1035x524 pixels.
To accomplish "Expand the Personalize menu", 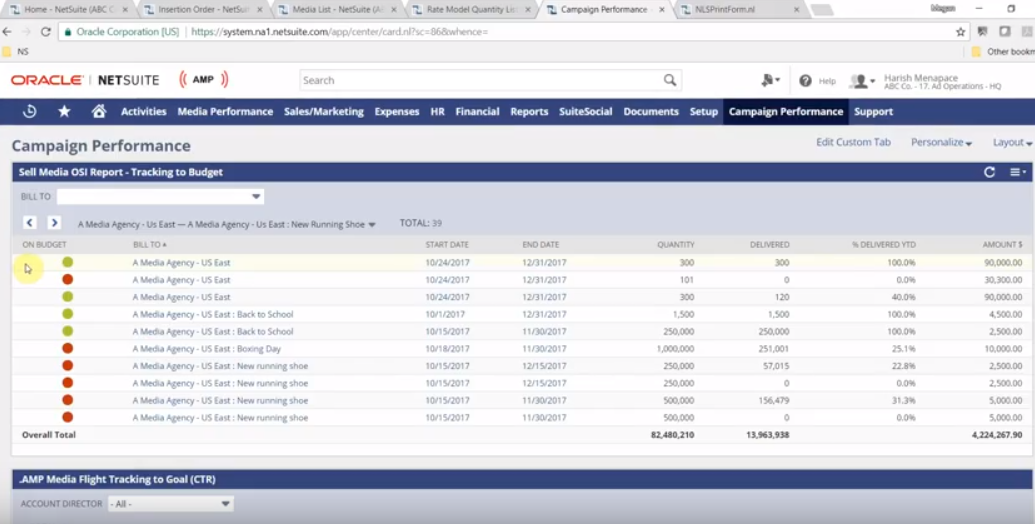I will (x=941, y=143).
